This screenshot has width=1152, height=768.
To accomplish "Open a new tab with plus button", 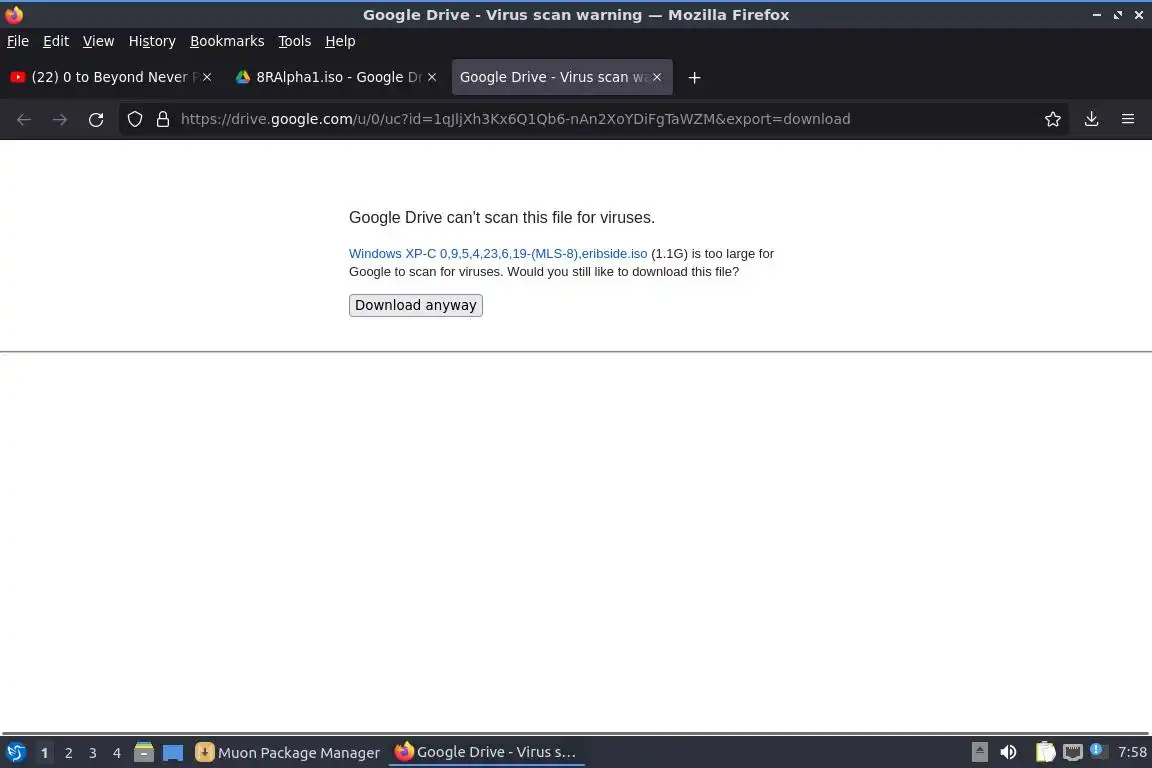I will pyautogui.click(x=694, y=77).
